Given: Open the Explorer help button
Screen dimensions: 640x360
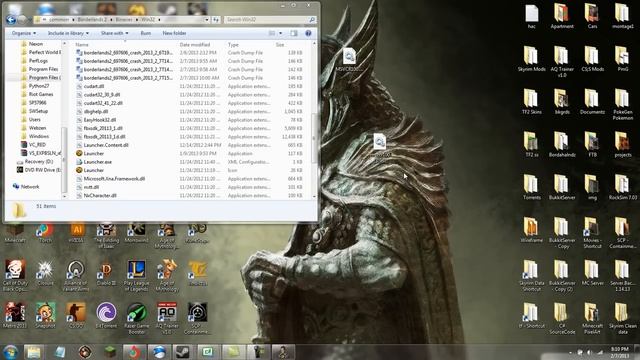Looking at the screenshot, I should pyautogui.click(x=308, y=33).
